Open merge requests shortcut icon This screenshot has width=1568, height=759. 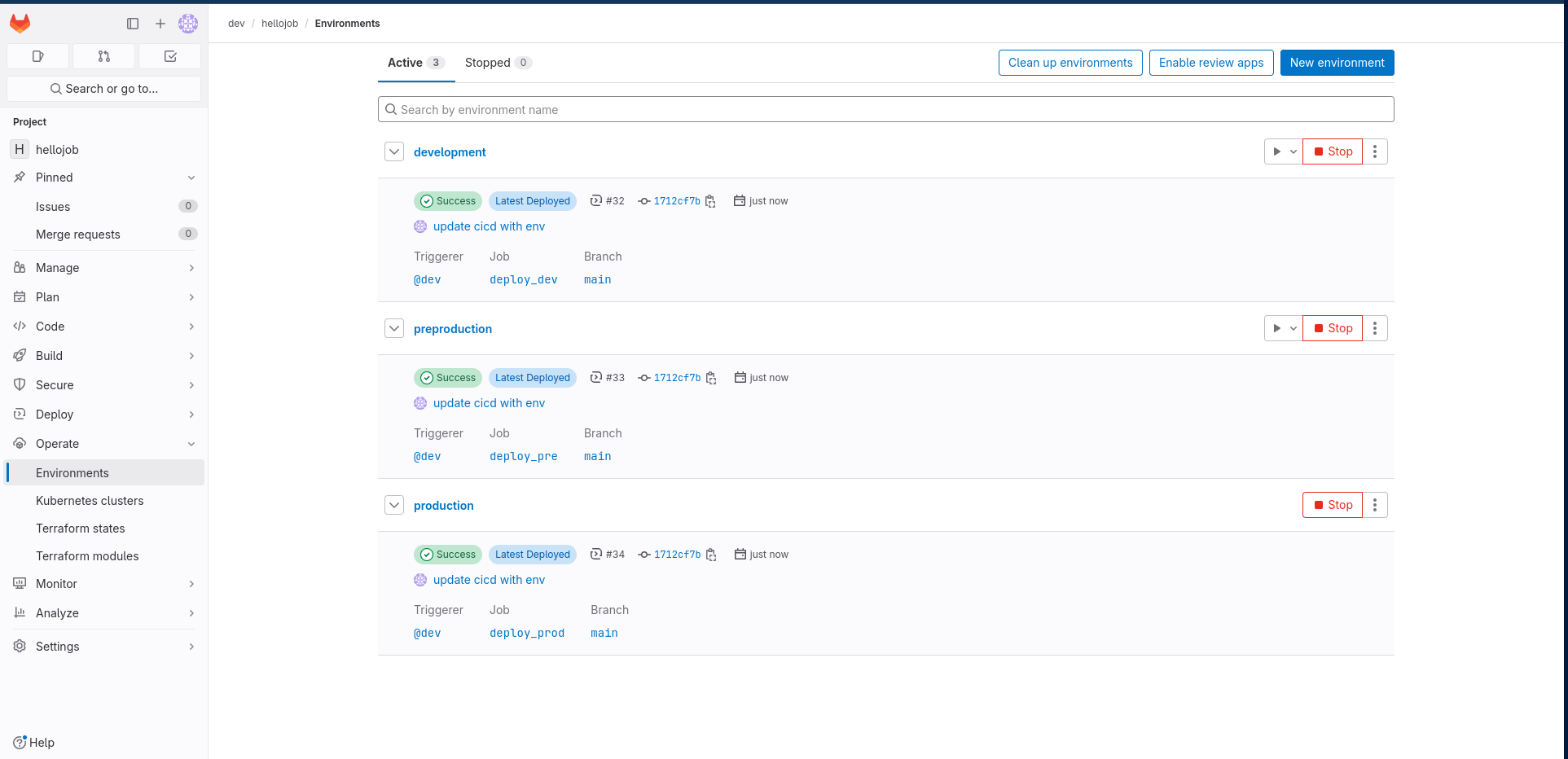pos(103,56)
